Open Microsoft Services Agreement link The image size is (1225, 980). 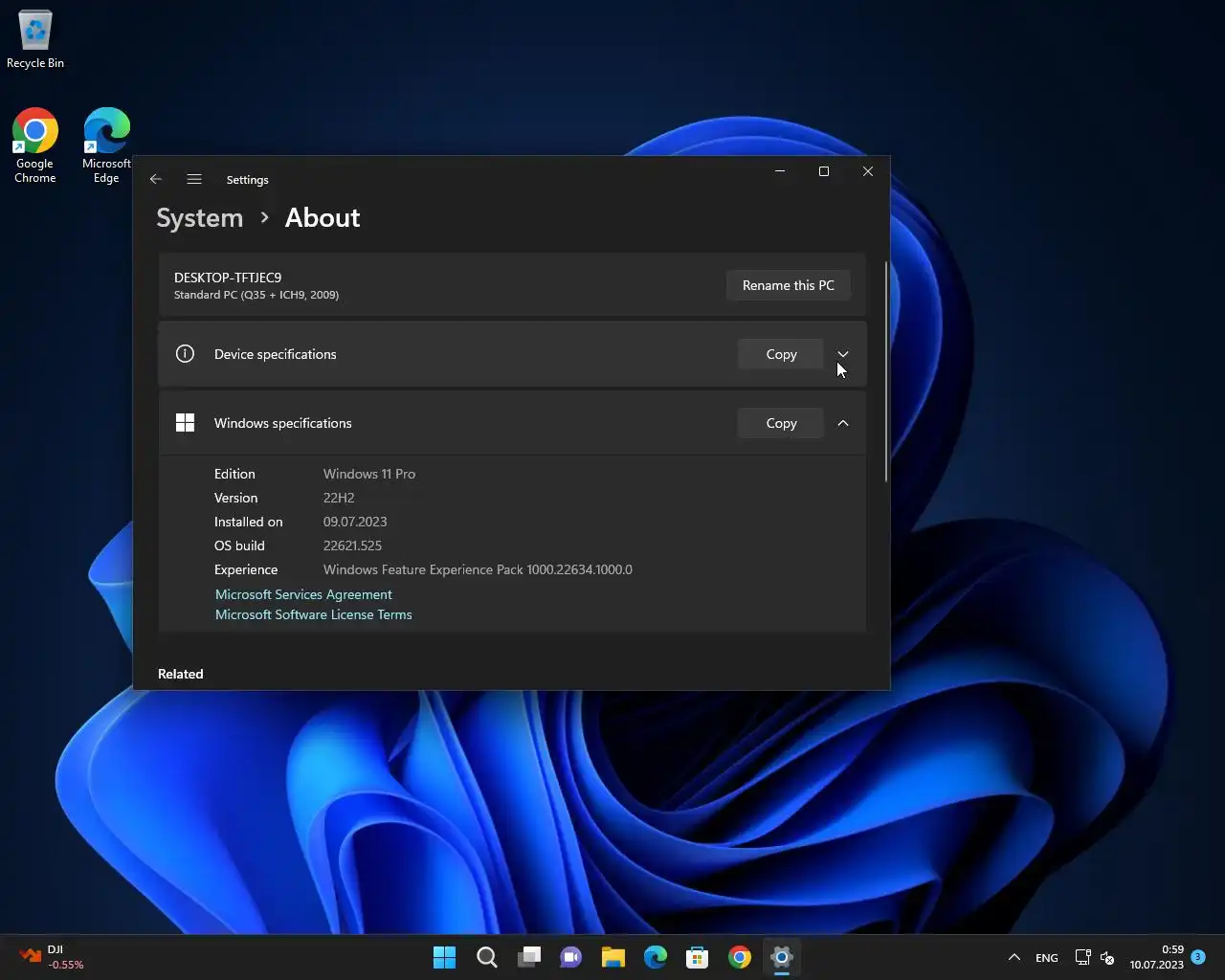click(x=303, y=594)
